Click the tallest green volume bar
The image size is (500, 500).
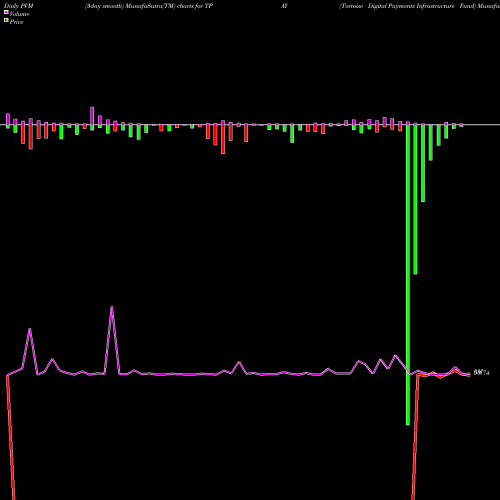408,275
